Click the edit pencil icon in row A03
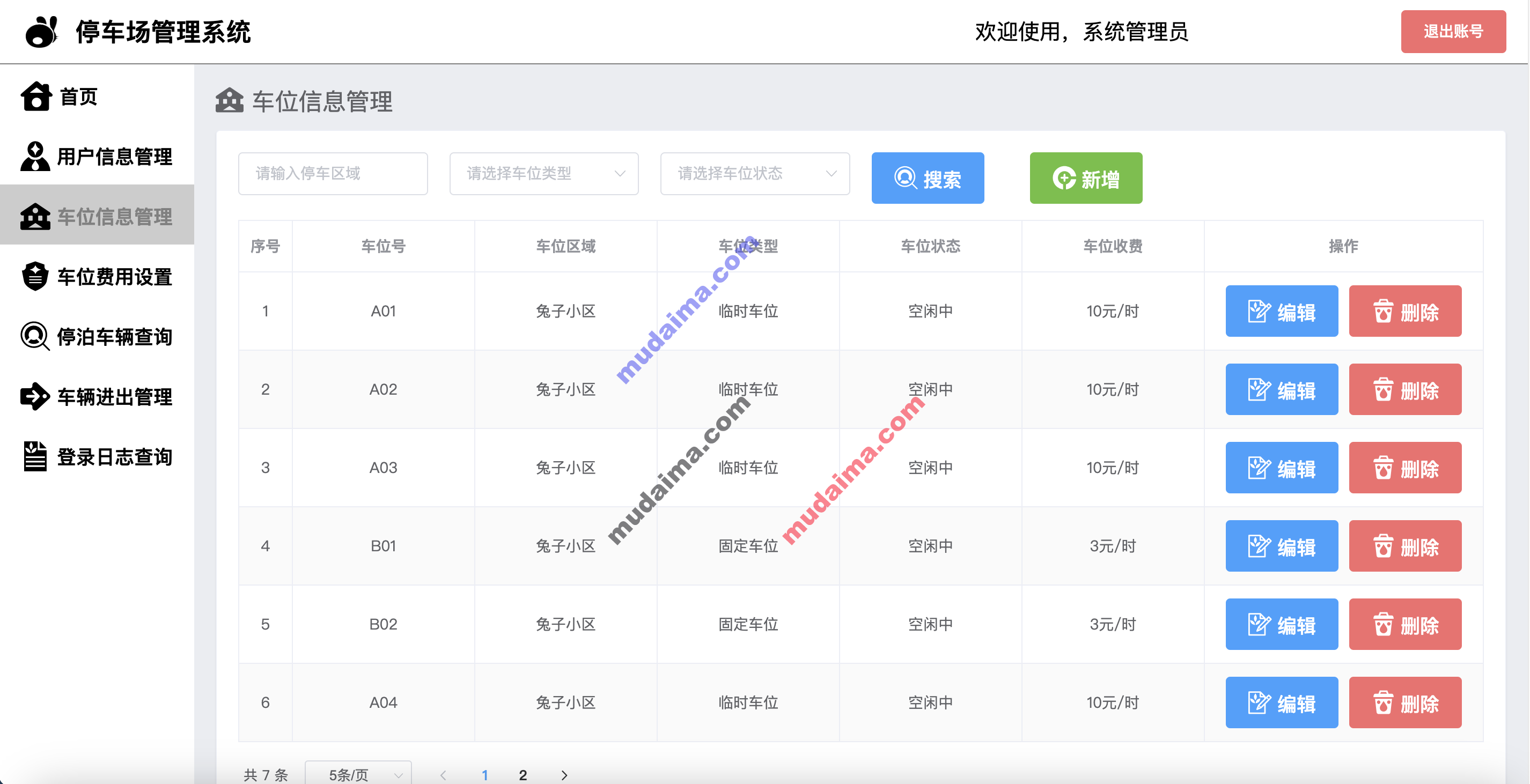Screen dimensions: 1530x784 click(x=1259, y=468)
